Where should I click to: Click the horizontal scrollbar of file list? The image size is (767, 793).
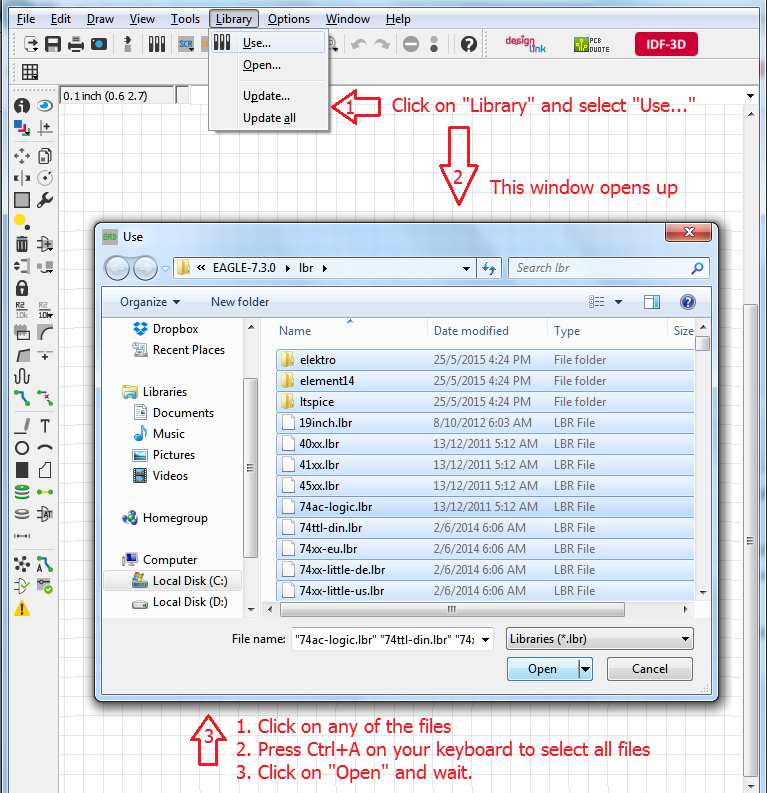click(x=452, y=609)
